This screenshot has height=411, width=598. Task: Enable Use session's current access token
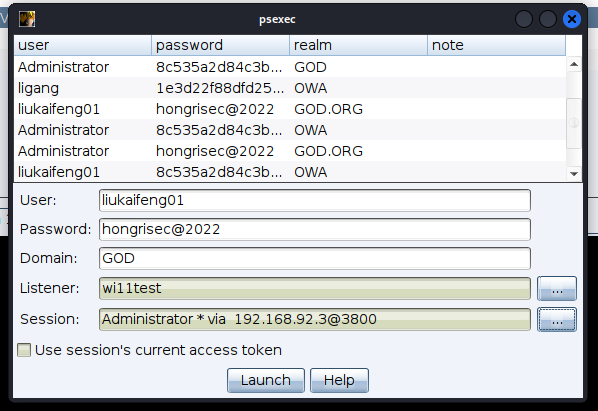[24, 350]
